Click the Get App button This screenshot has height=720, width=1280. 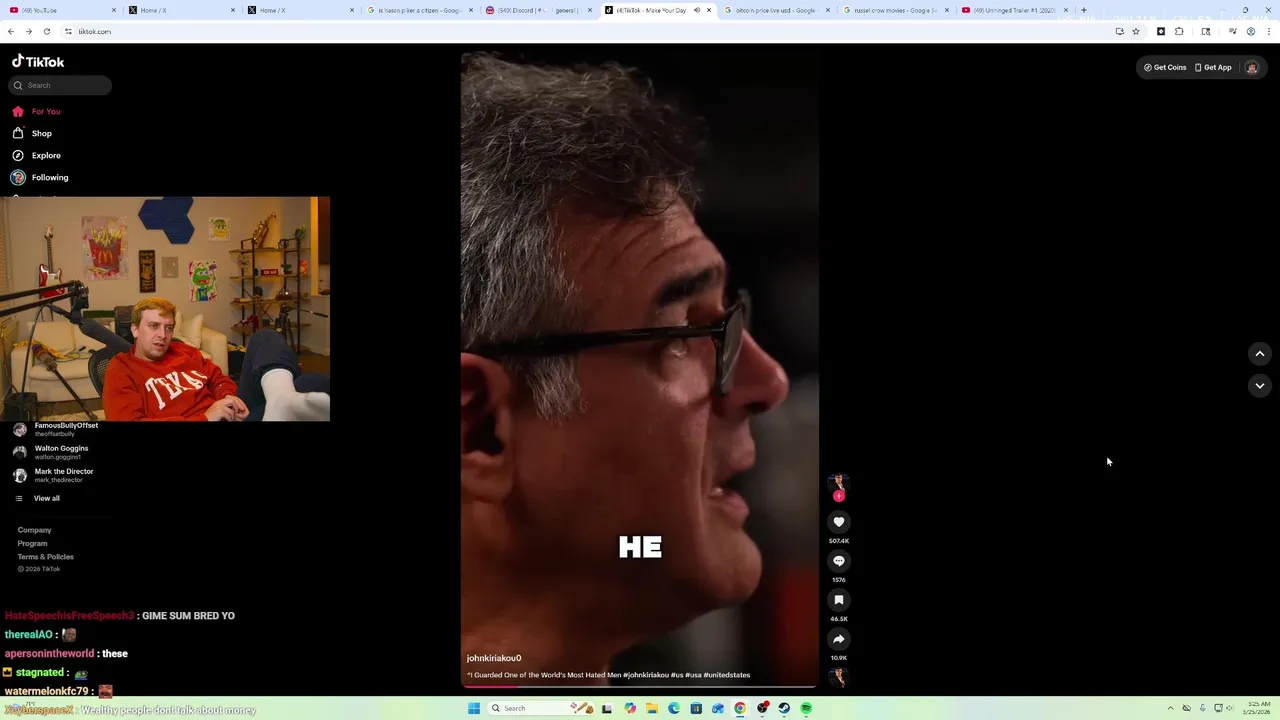tap(1213, 67)
